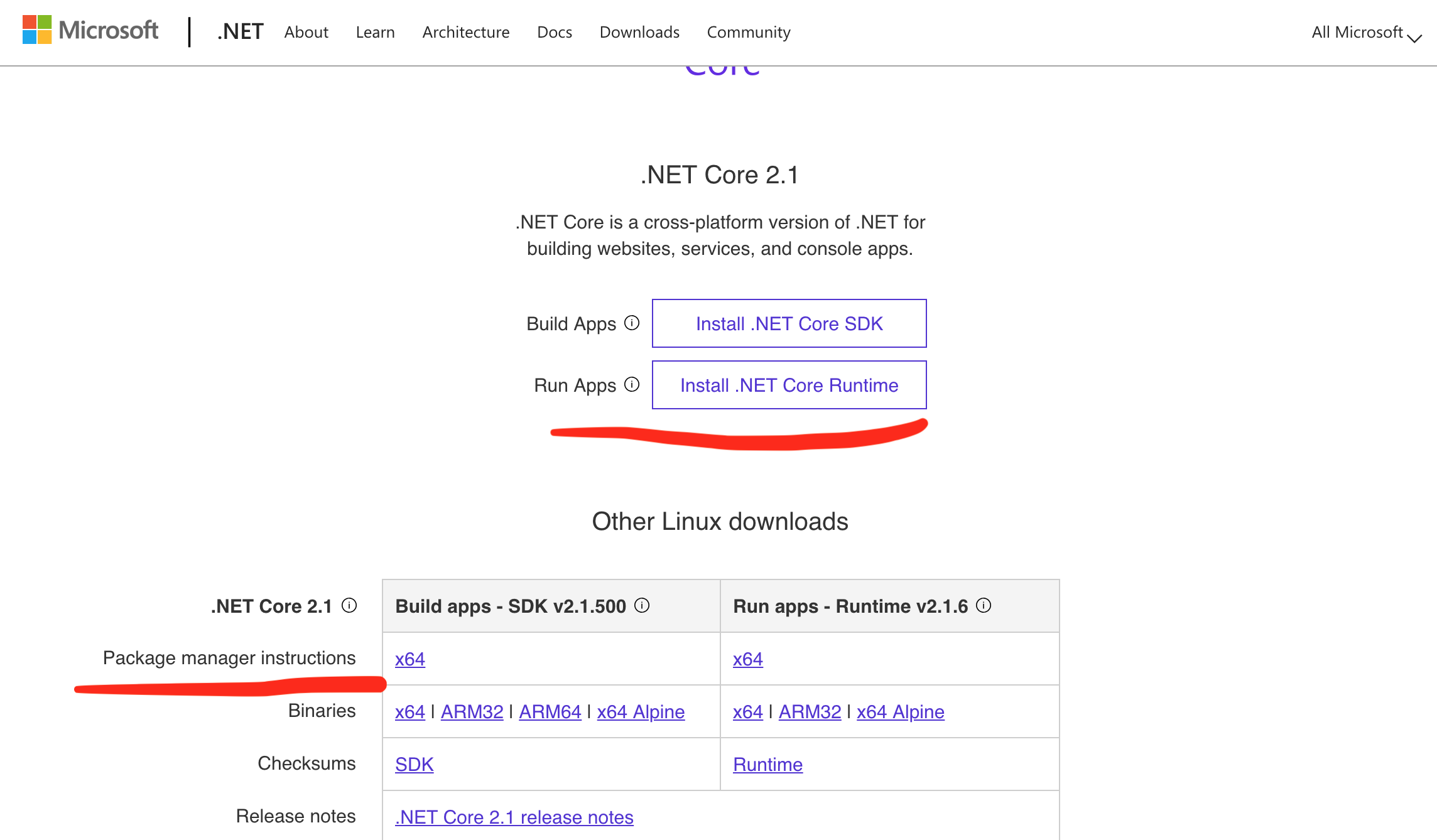The width and height of the screenshot is (1437, 840).
Task: Open the Learn menu item
Action: coord(375,32)
